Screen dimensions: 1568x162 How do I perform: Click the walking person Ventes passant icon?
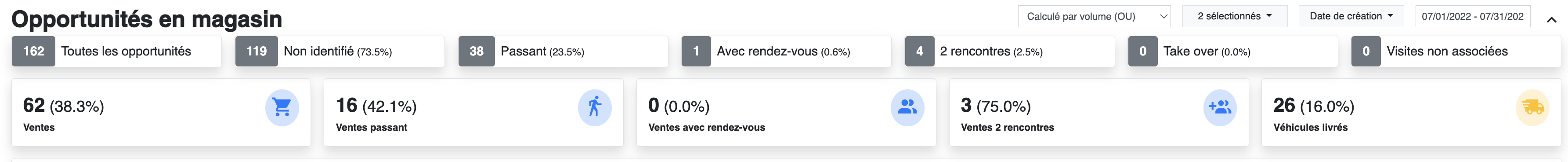coord(595,108)
